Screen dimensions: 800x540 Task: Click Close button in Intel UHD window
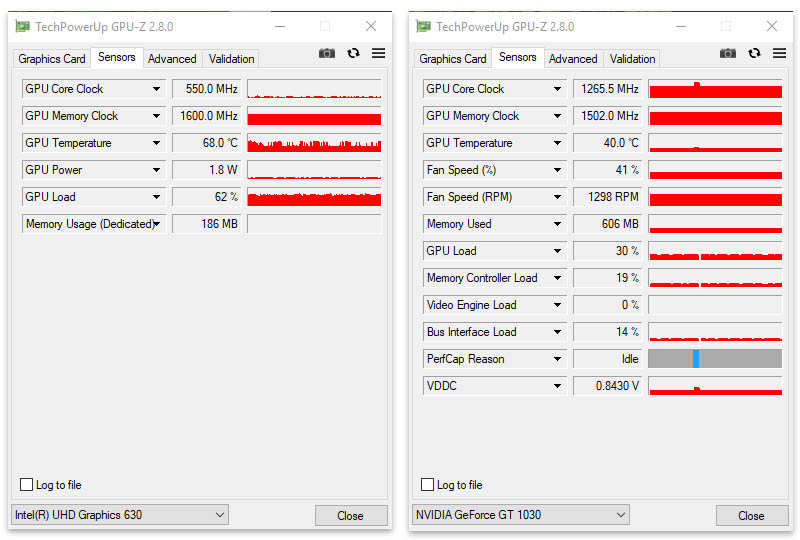pyautogui.click(x=351, y=516)
